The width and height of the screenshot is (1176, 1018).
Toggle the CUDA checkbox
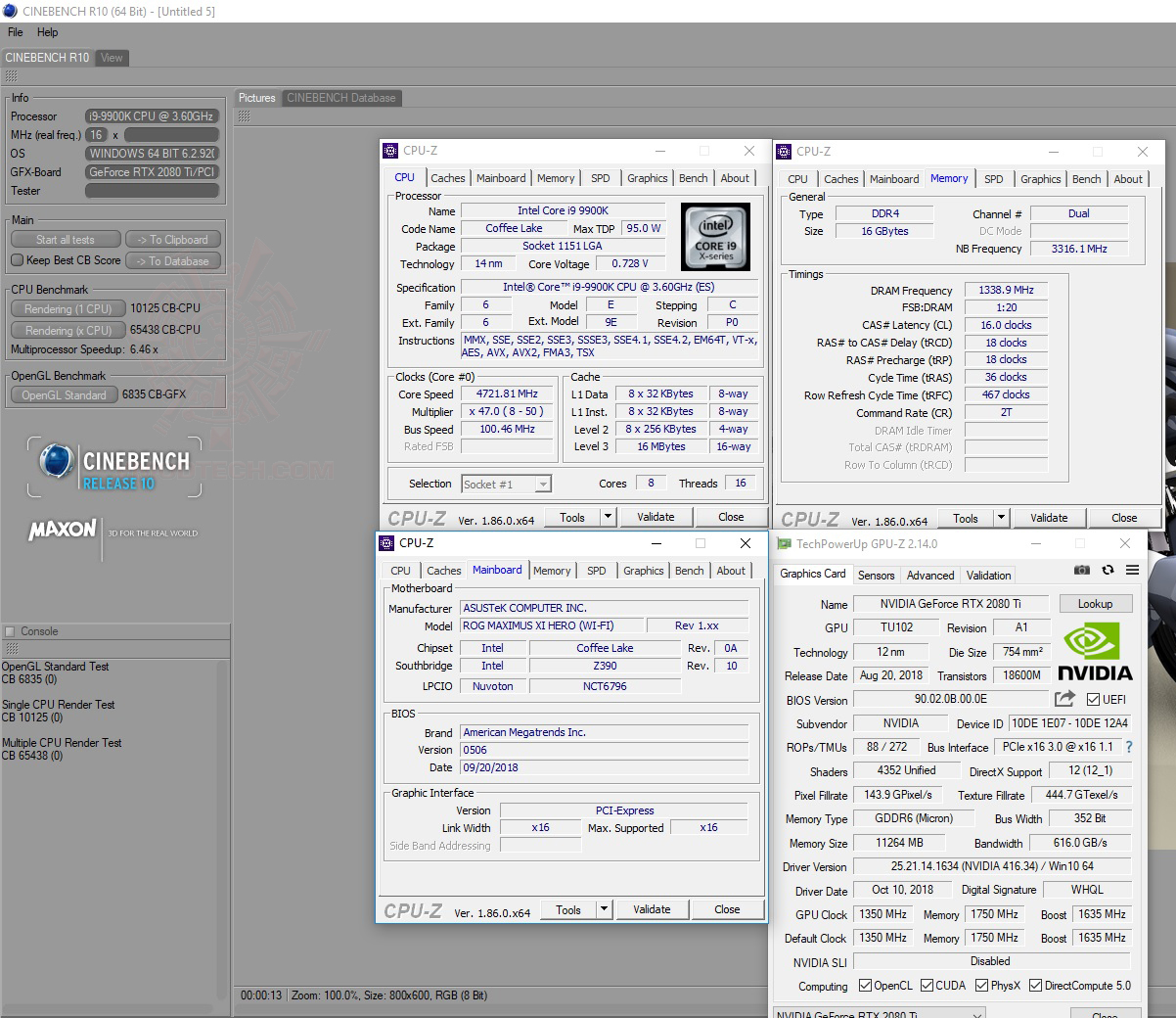click(927, 986)
